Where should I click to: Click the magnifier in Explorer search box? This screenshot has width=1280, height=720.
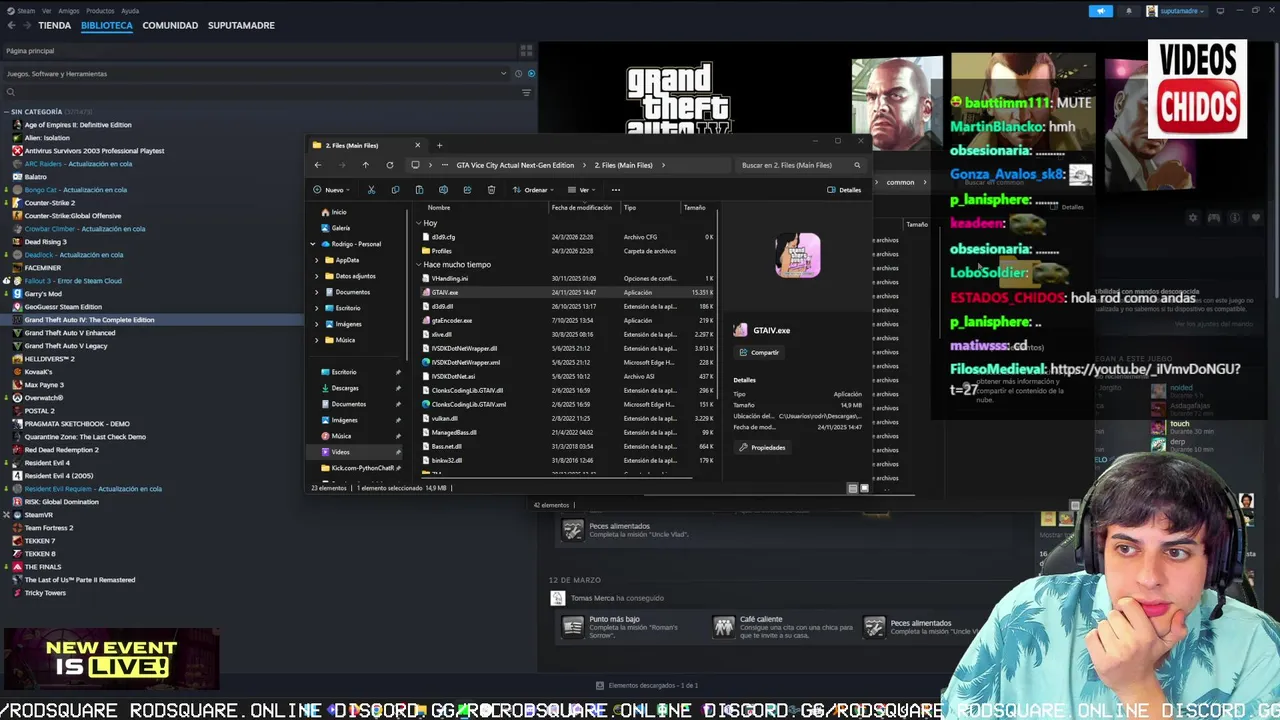(857, 165)
